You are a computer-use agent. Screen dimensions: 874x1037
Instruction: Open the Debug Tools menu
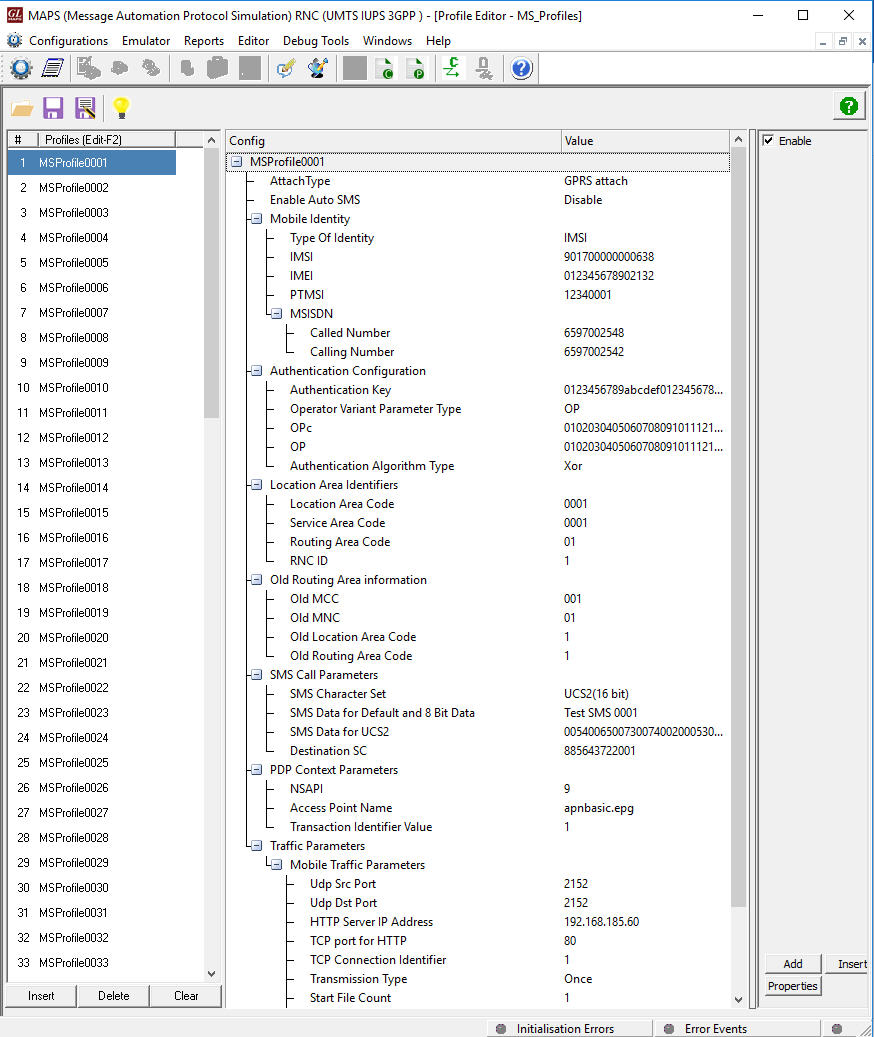click(316, 41)
